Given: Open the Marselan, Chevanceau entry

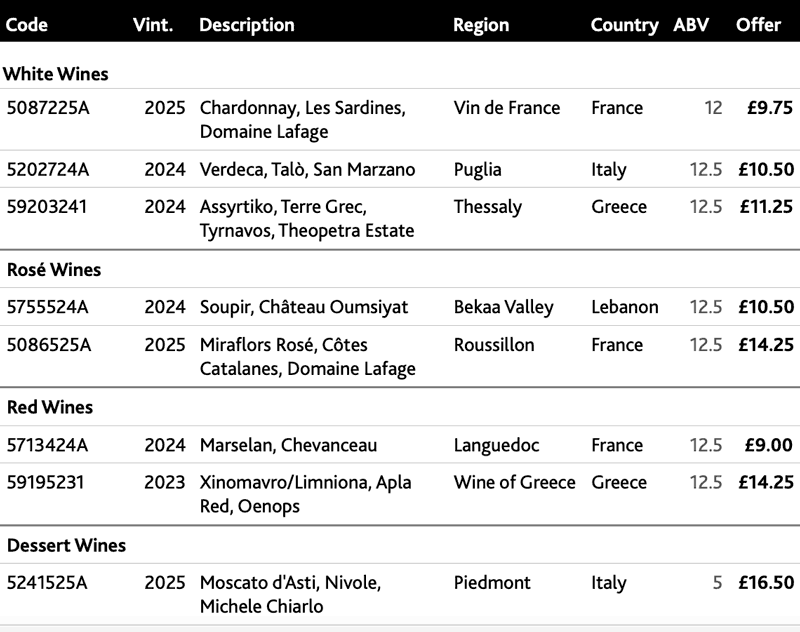Looking at the screenshot, I should (288, 445).
